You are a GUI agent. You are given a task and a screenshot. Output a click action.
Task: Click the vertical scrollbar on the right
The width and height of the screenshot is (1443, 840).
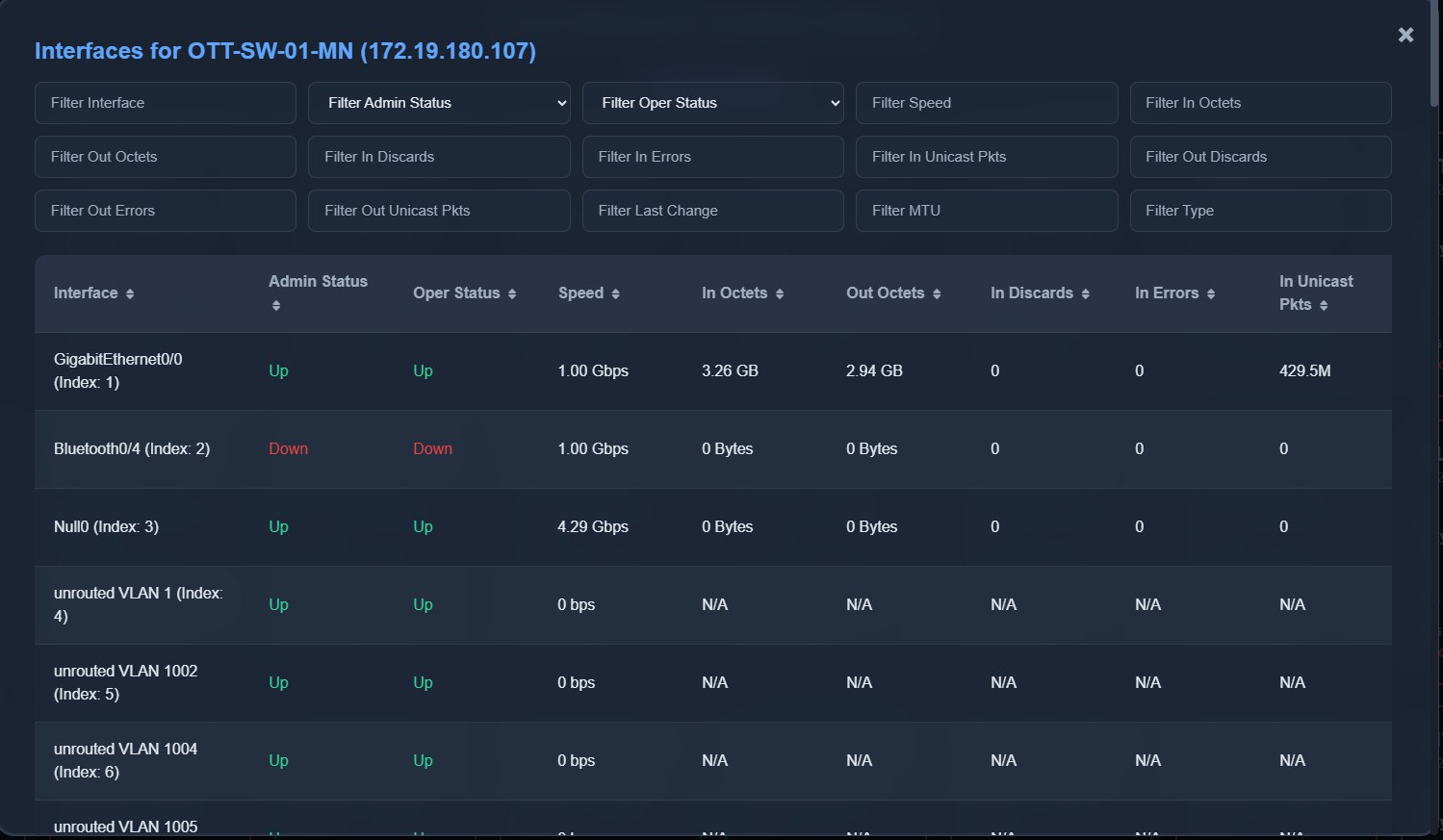(x=1434, y=58)
